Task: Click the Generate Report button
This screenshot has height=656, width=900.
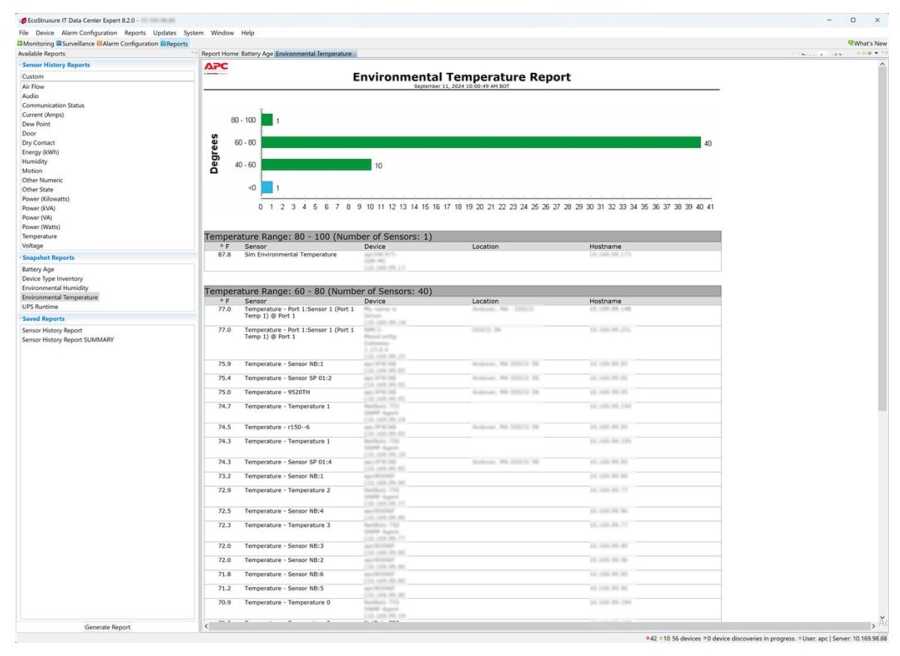Action: (107, 627)
